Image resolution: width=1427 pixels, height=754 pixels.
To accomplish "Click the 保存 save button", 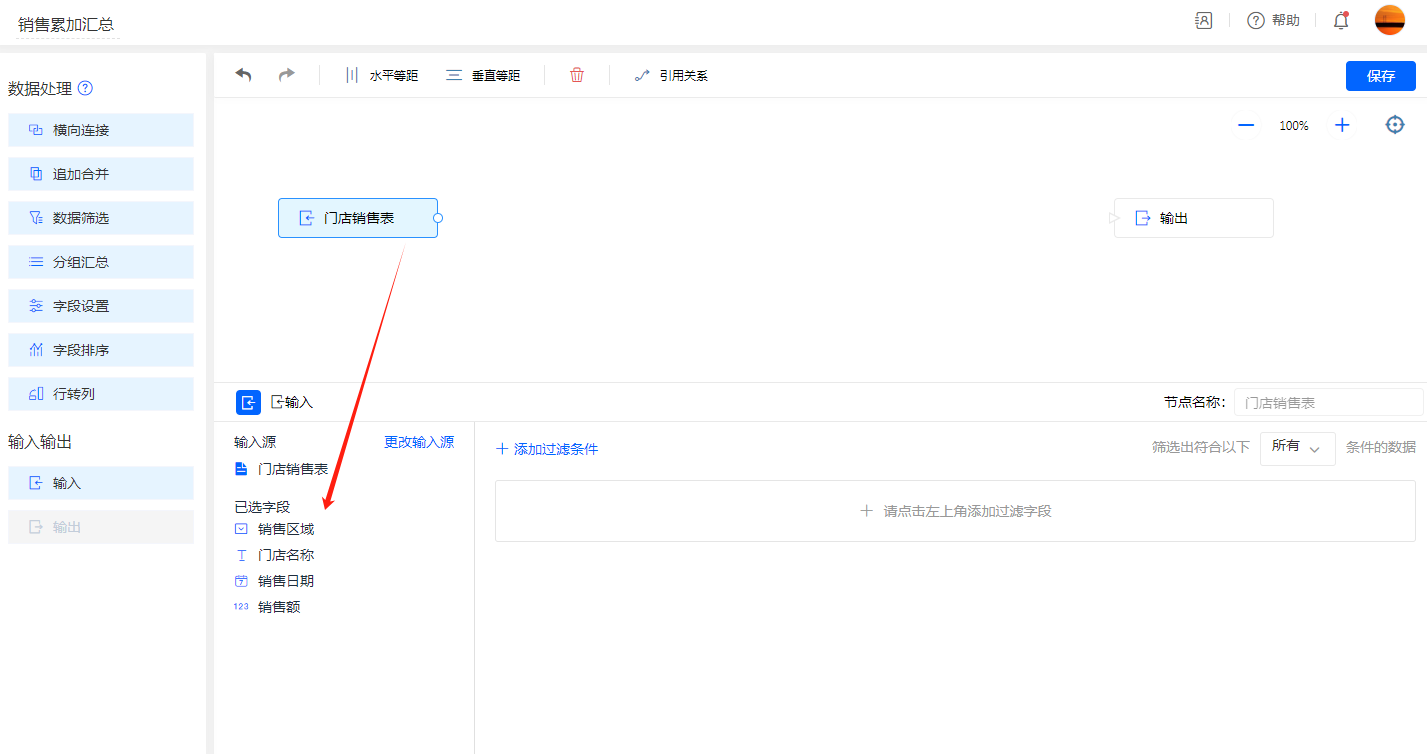I will coord(1380,76).
